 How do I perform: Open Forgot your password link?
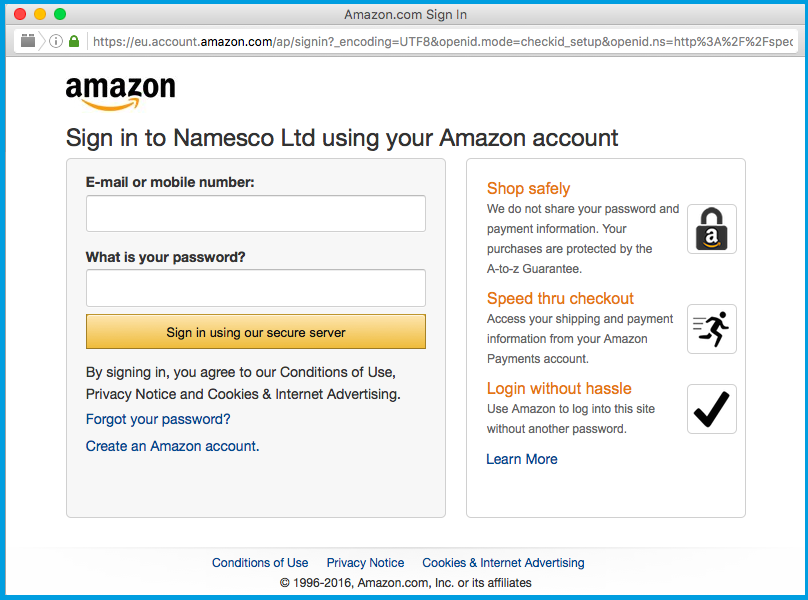pyautogui.click(x=158, y=419)
